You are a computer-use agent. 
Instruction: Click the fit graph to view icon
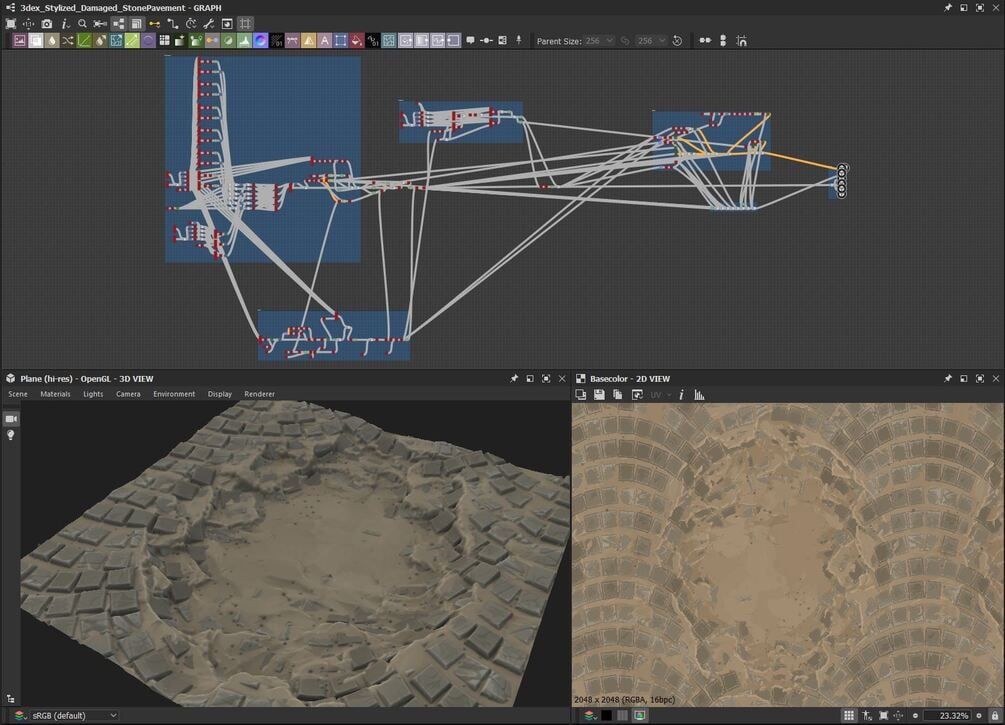[11, 24]
